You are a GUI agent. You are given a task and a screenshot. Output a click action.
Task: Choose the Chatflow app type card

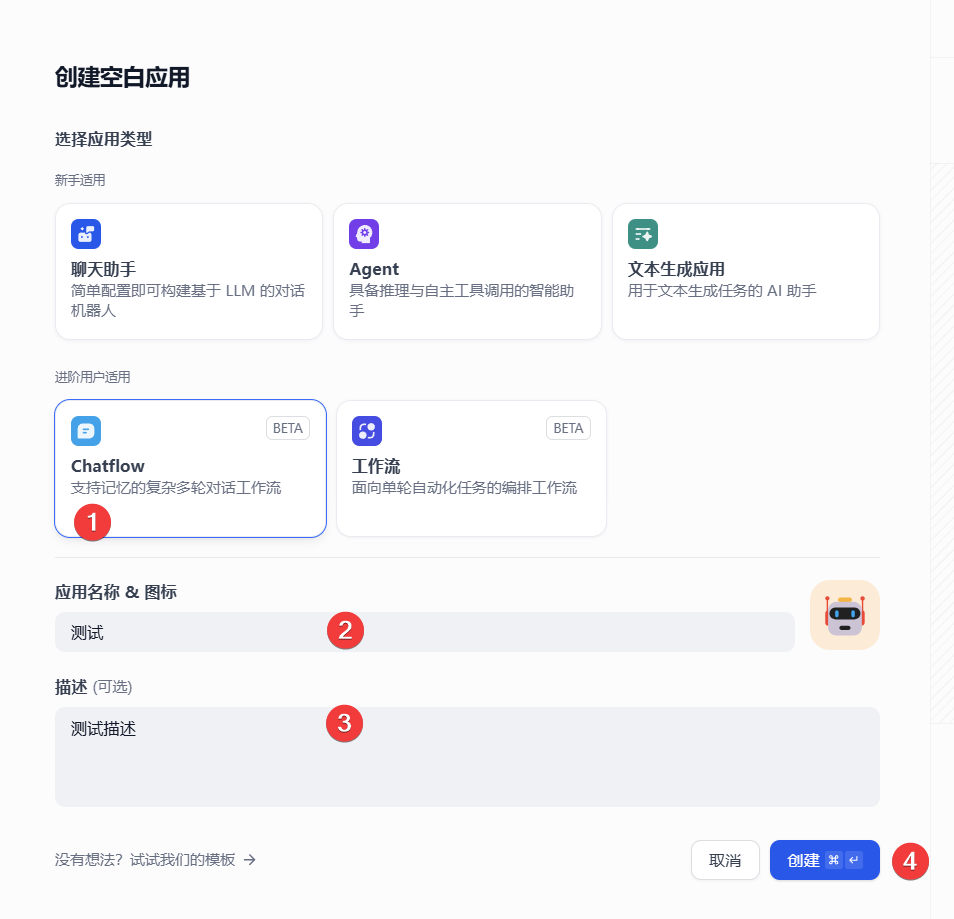click(190, 469)
